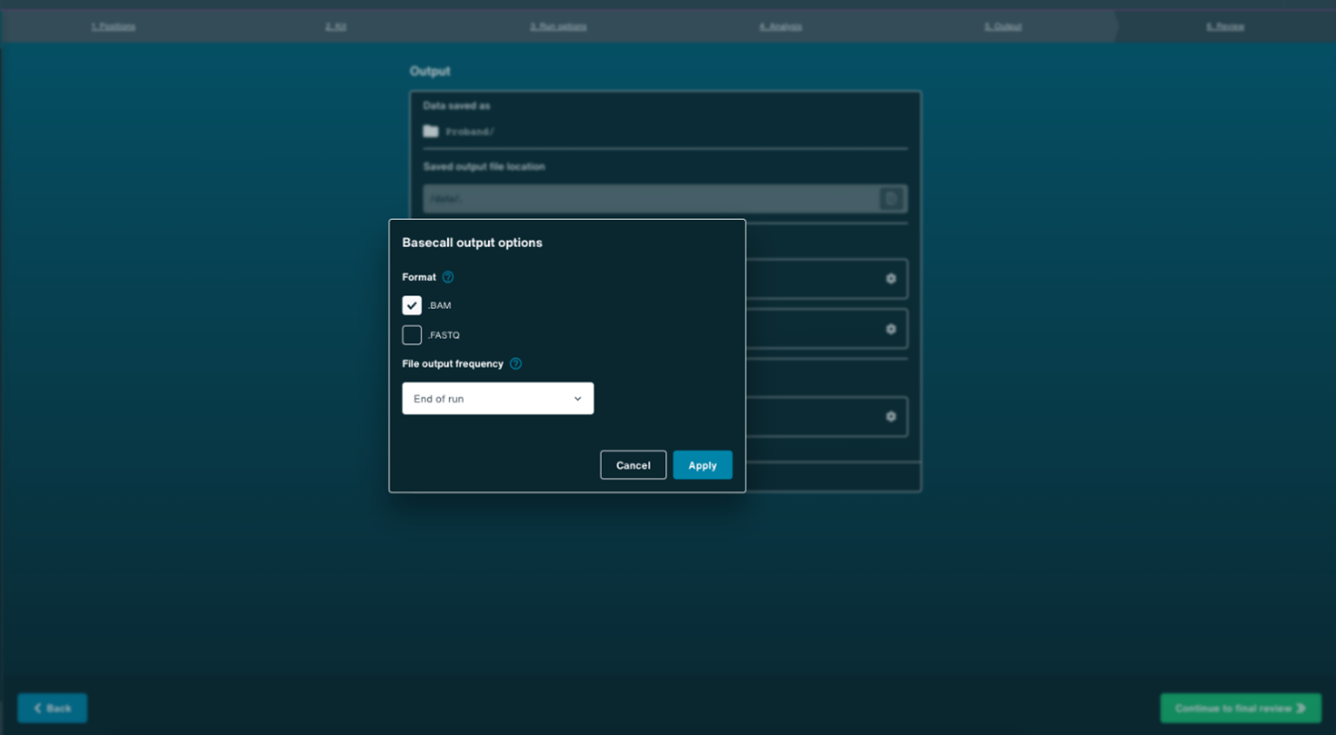The height and width of the screenshot is (735, 1336).
Task: Open the 3. Run options step tab
Action: [558, 26]
